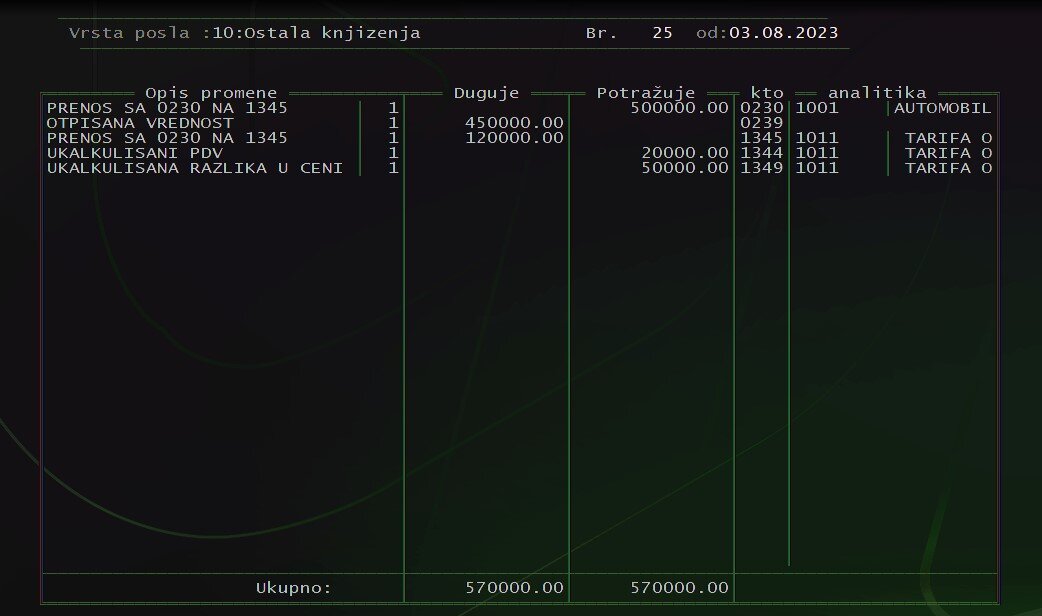Click analytics code 1011 in the 1344 row
The image size is (1042, 616).
817,153
